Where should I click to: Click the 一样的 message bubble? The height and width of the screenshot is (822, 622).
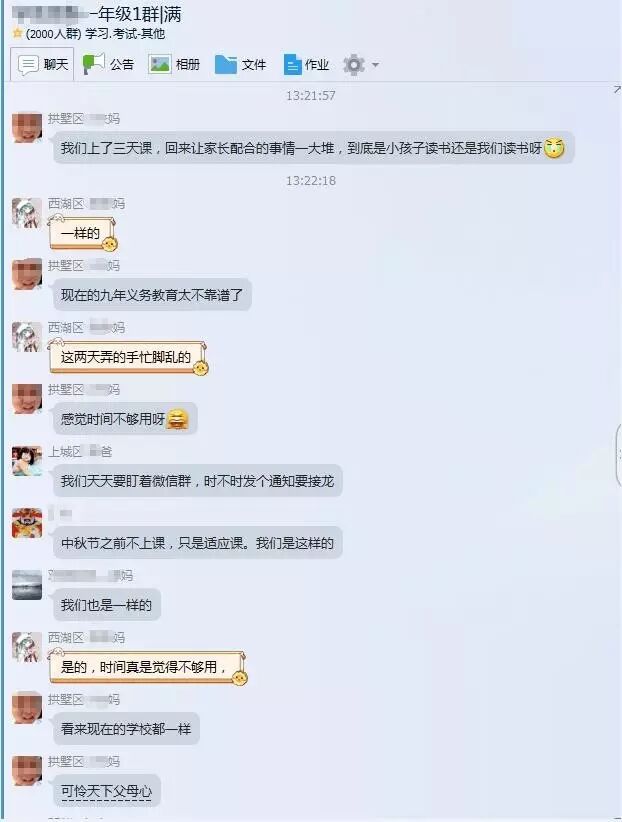tap(83, 234)
